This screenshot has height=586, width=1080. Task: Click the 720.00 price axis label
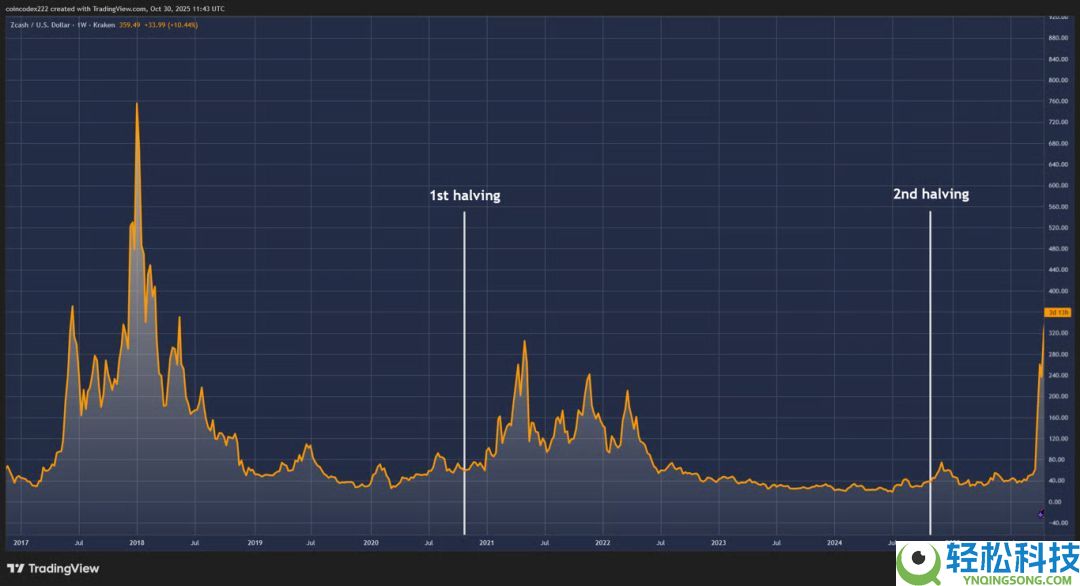[x=1057, y=122]
